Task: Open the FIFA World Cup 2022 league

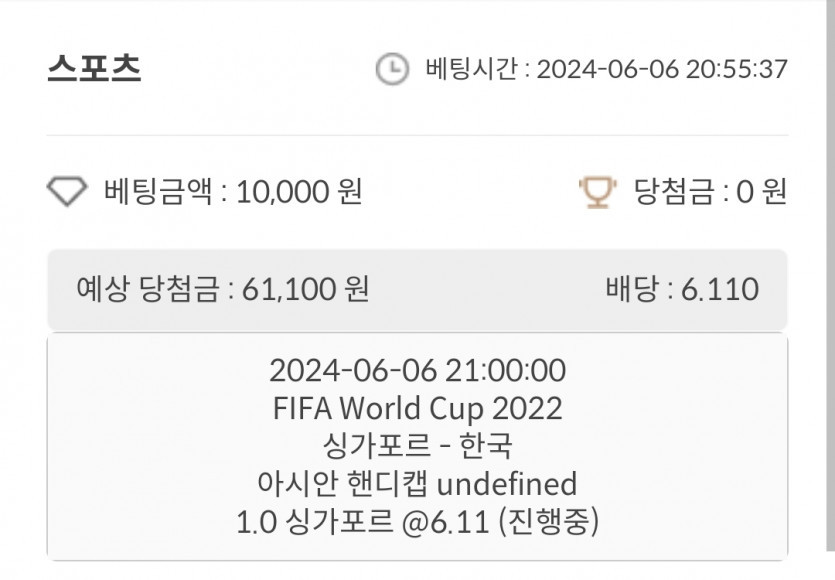Action: 417,408
